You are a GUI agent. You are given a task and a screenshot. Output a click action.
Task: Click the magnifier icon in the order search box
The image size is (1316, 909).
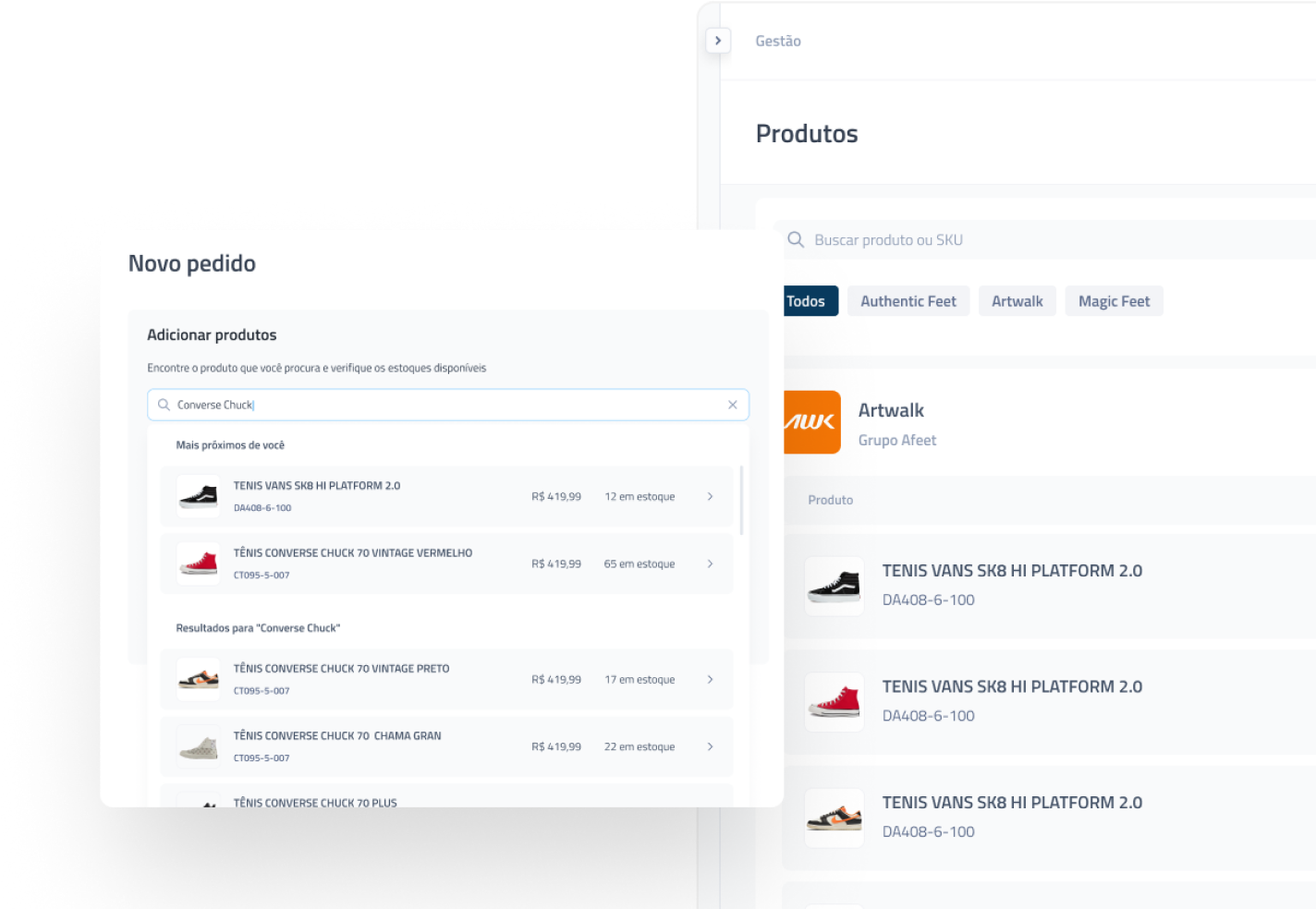pyautogui.click(x=164, y=405)
